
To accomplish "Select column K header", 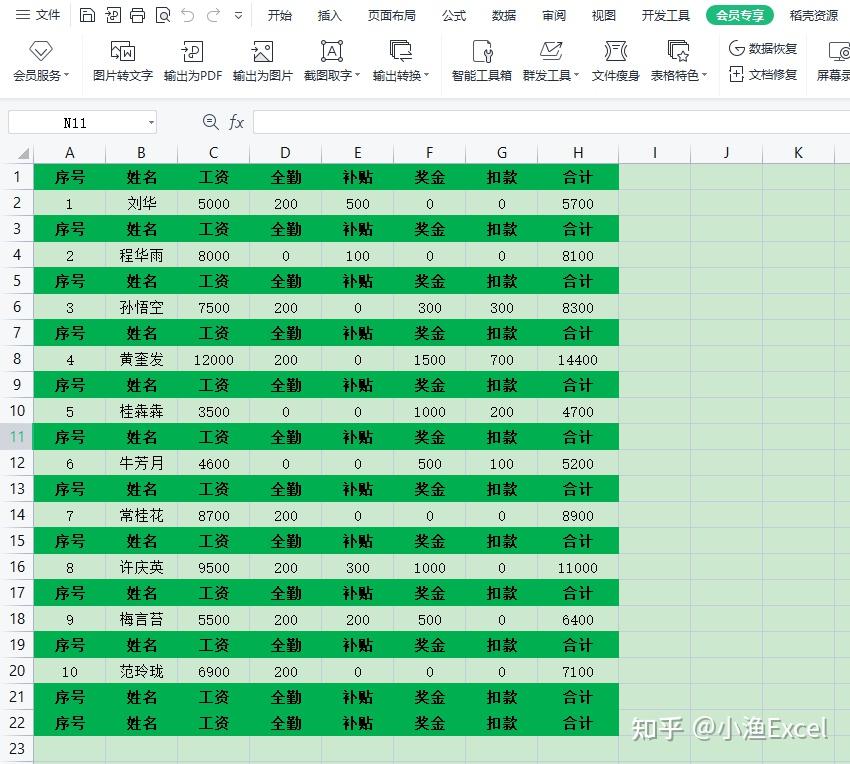I will [798, 153].
